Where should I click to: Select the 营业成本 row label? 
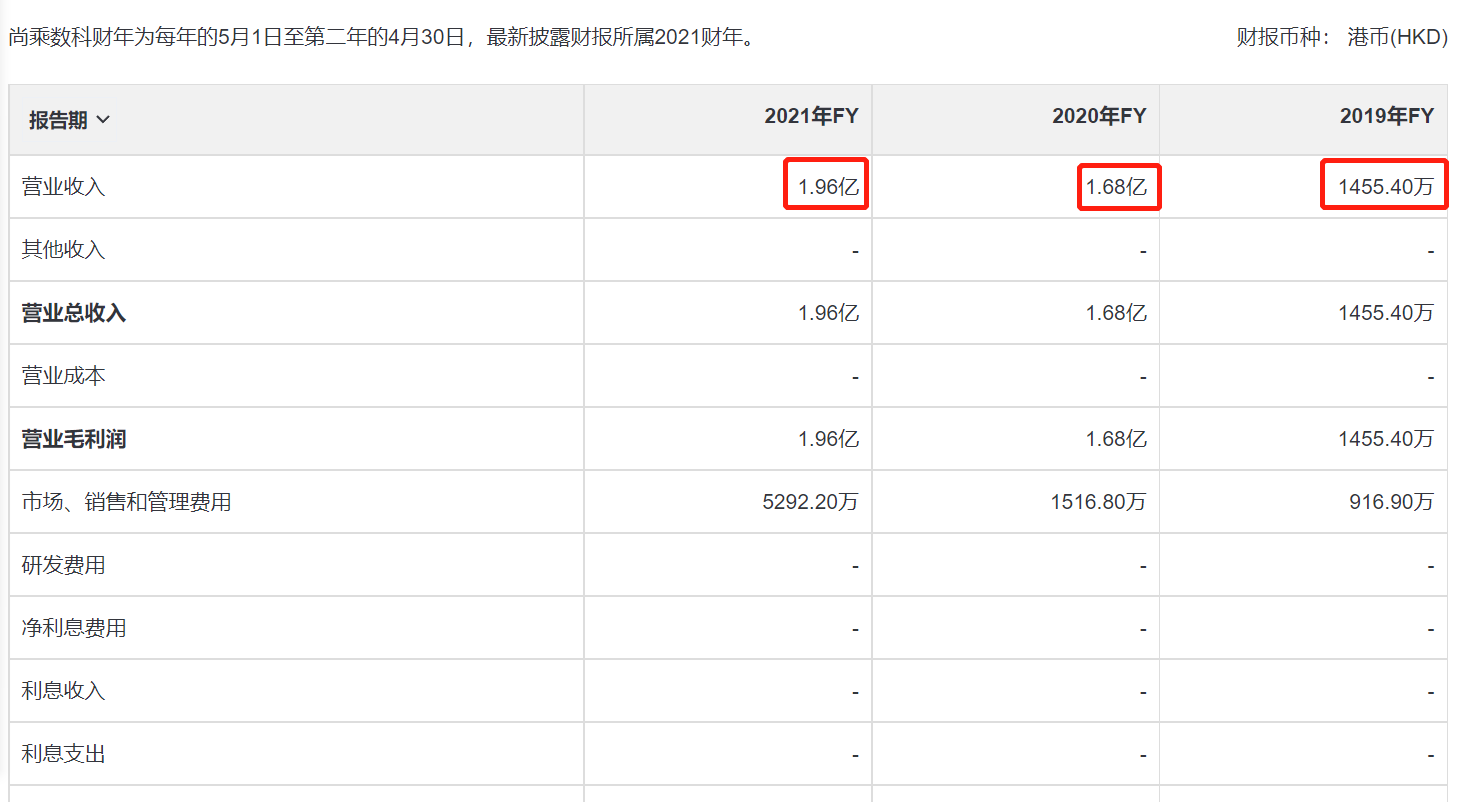click(x=63, y=376)
